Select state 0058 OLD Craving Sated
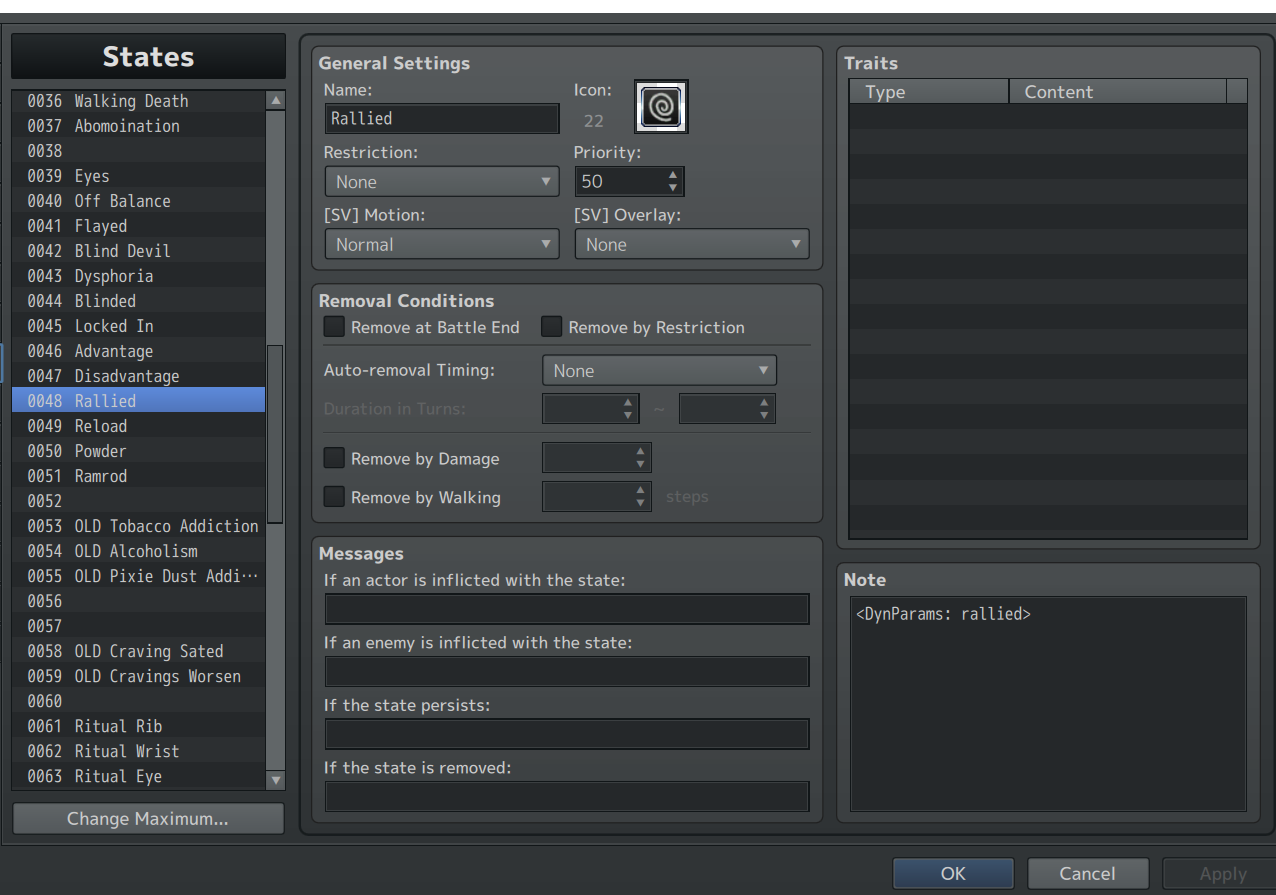Screen dimensions: 1276x895 point(139,651)
